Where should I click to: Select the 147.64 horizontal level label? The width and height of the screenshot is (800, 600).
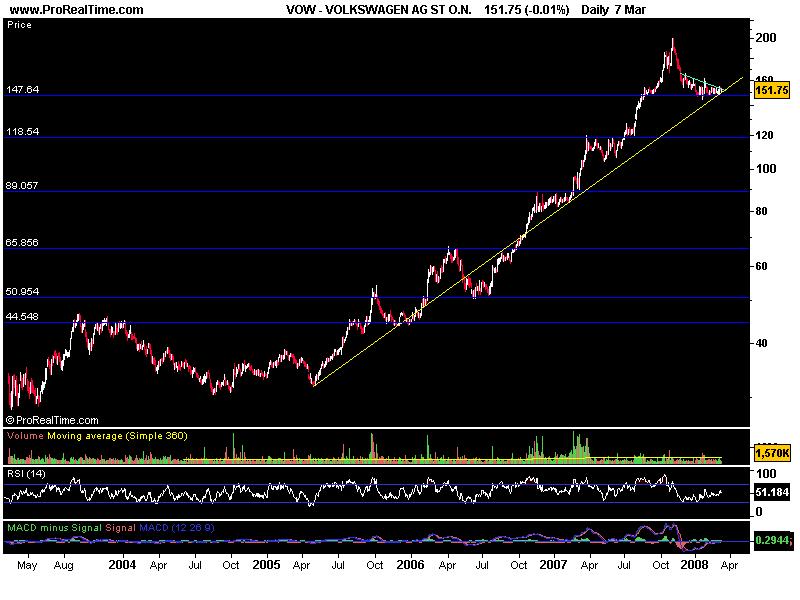point(22,89)
